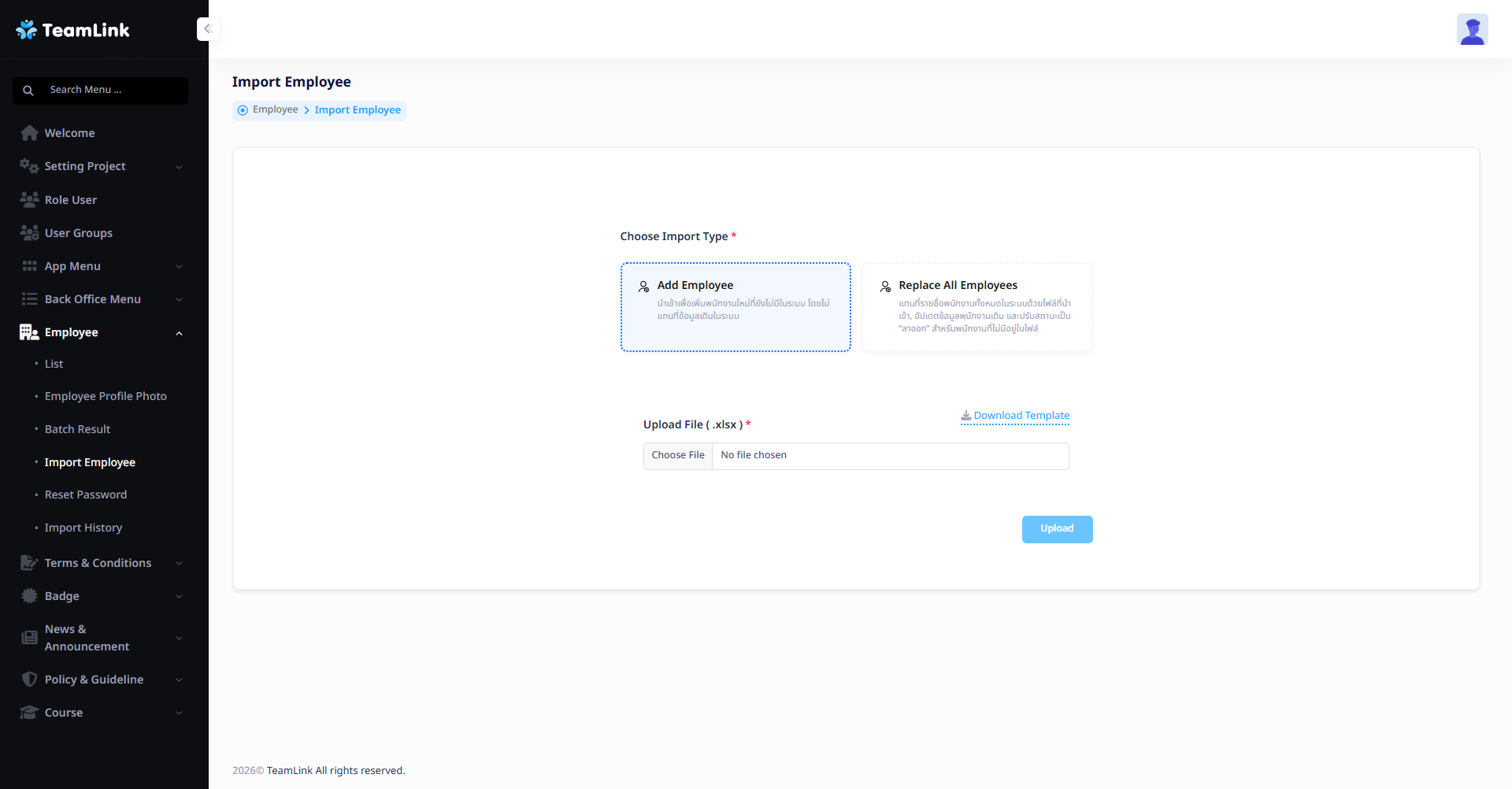Select the Replace All Employees option
Viewport: 1512px width, 789px height.
click(976, 307)
